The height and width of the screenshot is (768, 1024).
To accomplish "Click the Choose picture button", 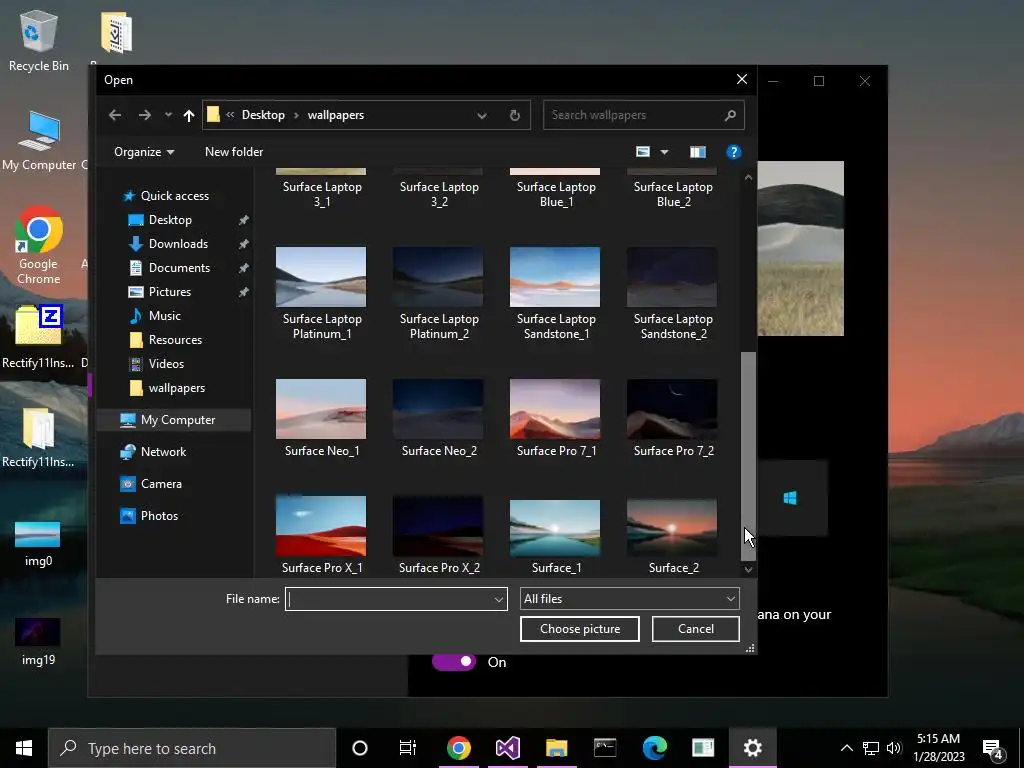I will pyautogui.click(x=580, y=629).
